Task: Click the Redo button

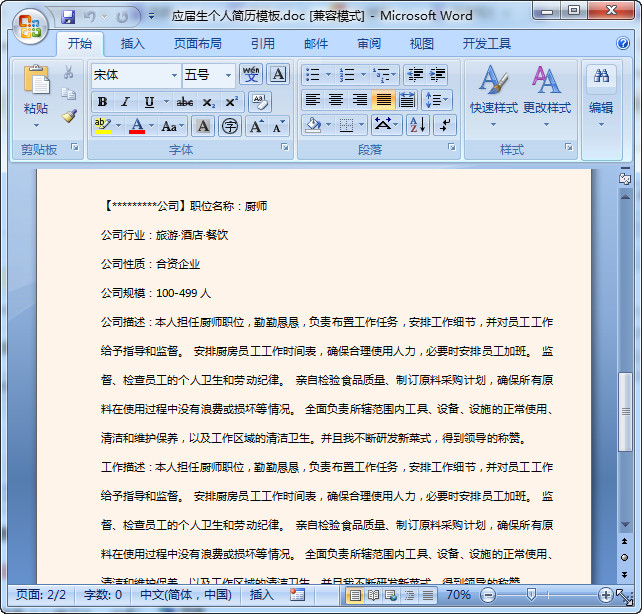Action: (x=122, y=17)
